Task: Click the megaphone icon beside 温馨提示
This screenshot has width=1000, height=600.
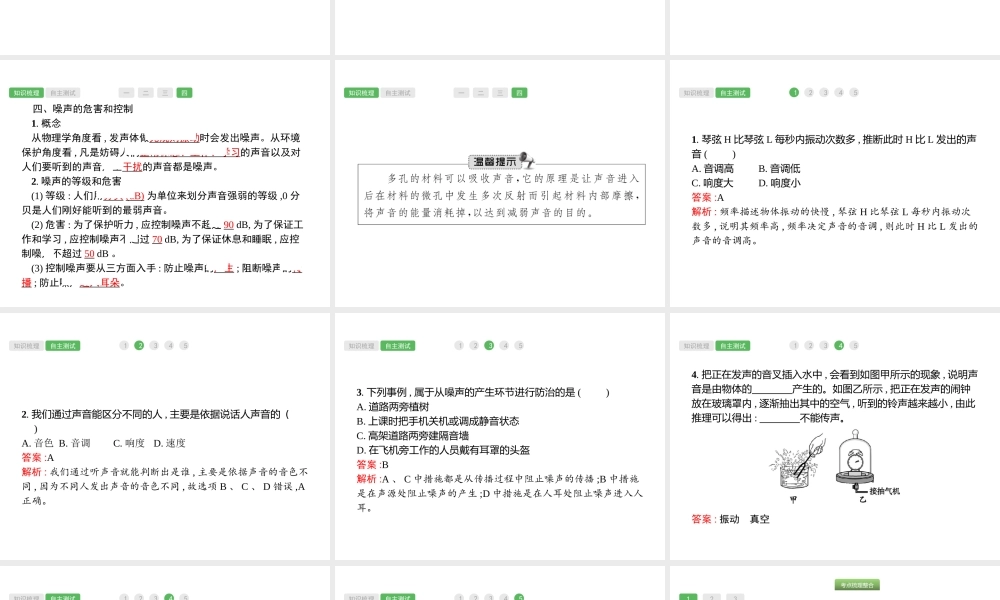Action: (x=526, y=160)
